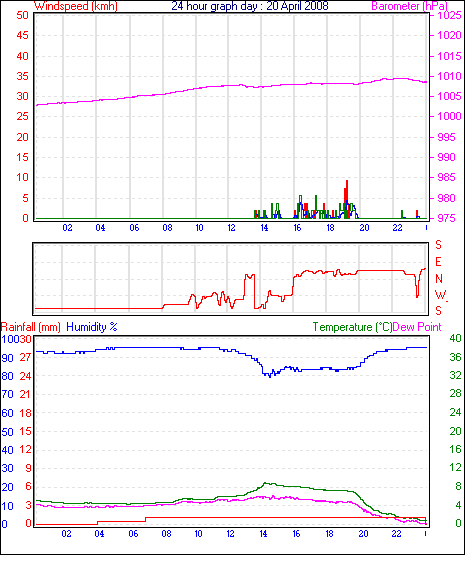Click the Barometer (hPa) axis label

click(410, 6)
